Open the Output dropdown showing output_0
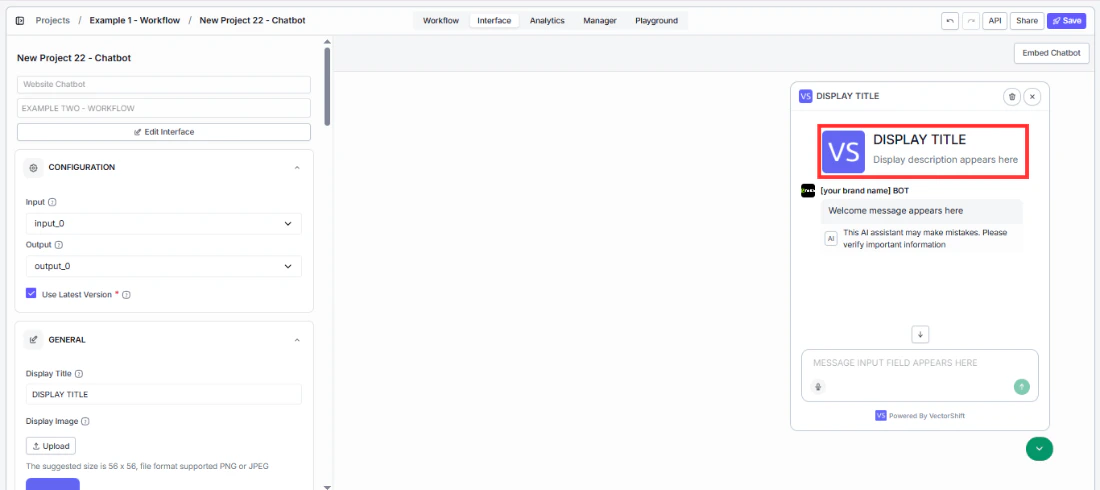 [x=163, y=266]
